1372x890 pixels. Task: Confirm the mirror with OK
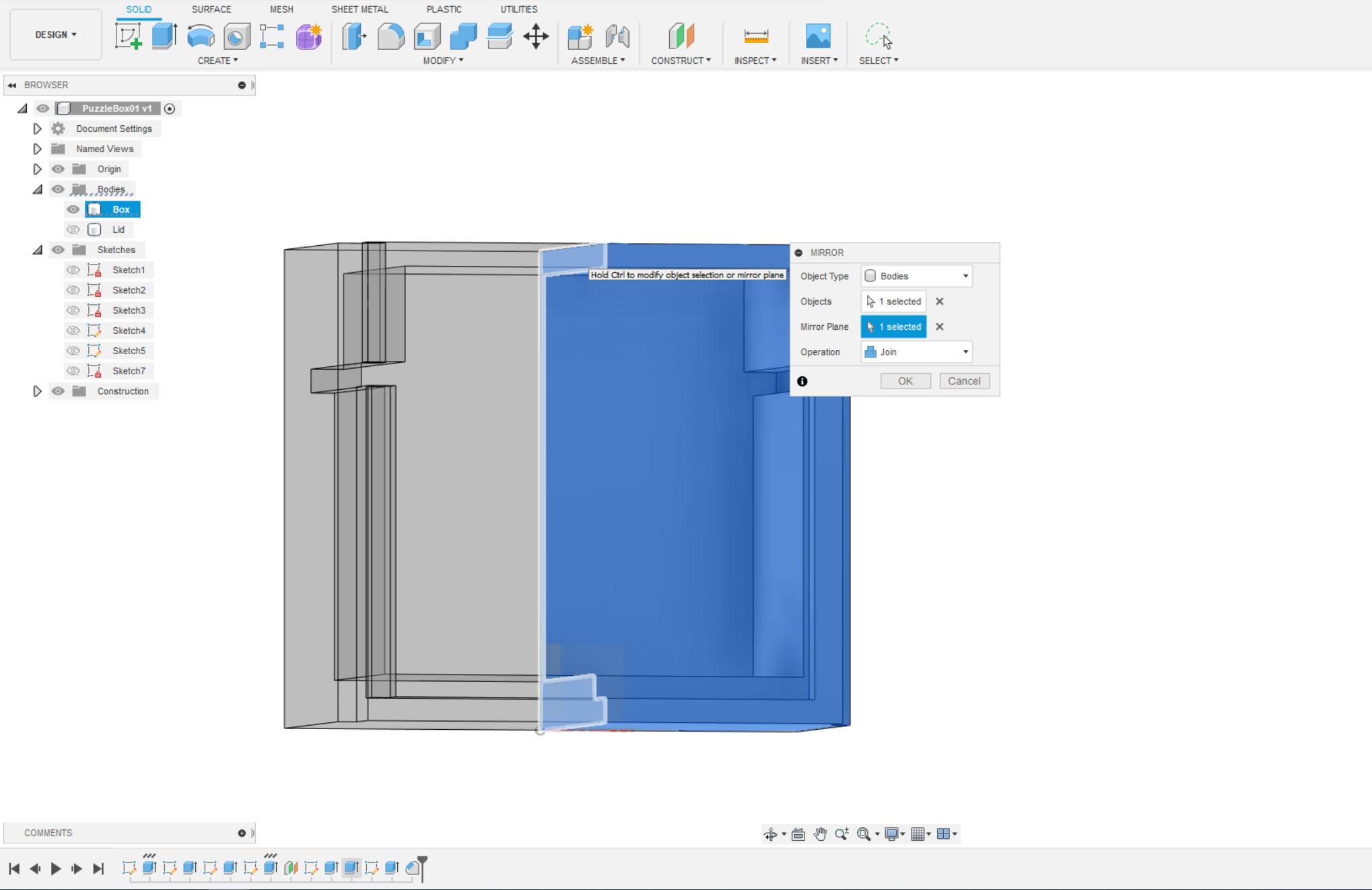point(905,381)
